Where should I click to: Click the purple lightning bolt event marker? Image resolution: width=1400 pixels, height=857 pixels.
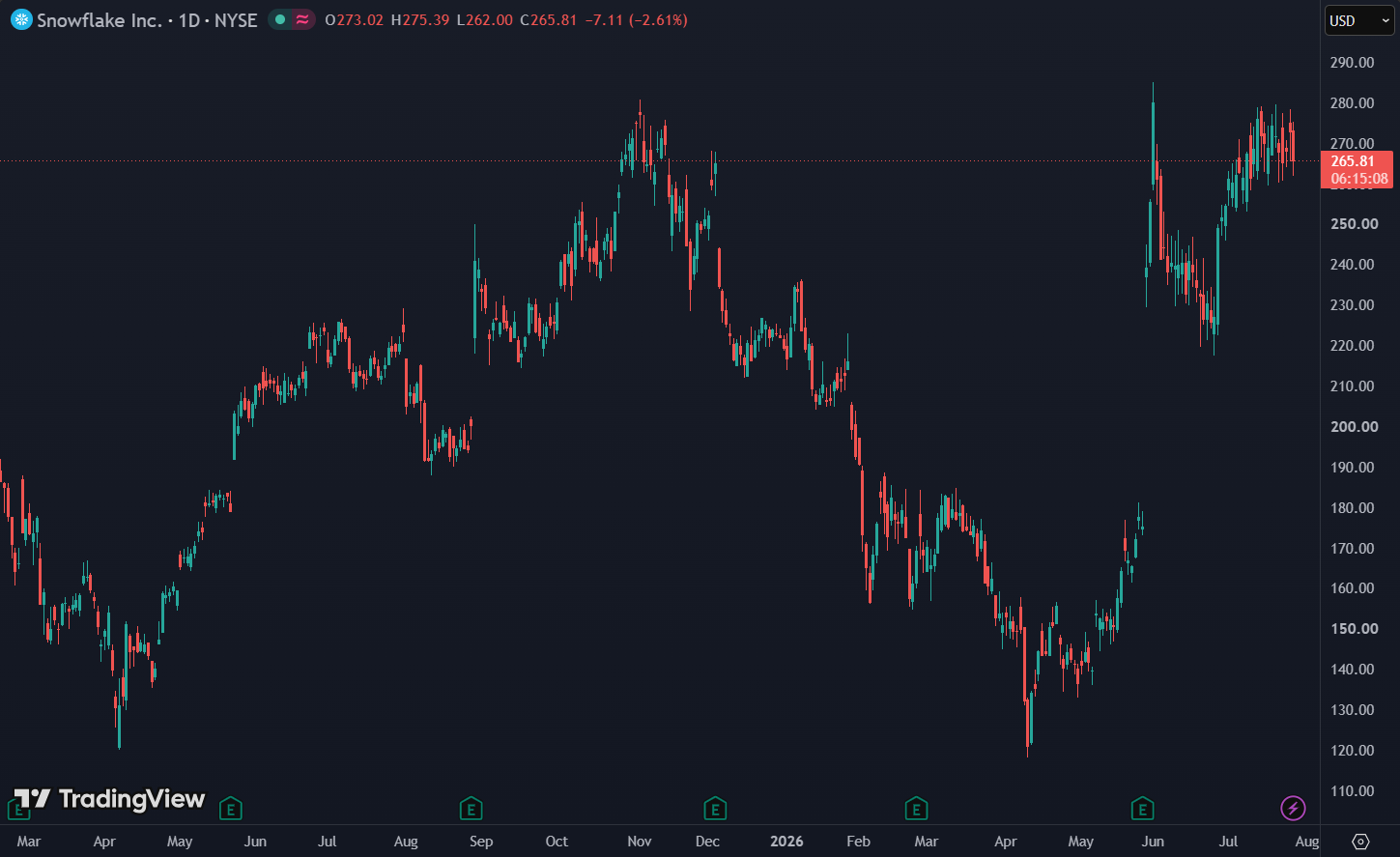tap(1293, 808)
